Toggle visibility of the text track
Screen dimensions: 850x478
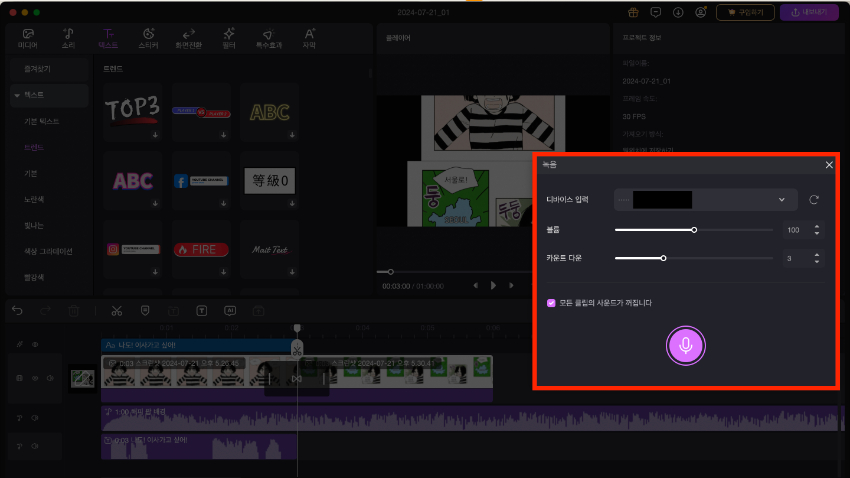coord(35,344)
